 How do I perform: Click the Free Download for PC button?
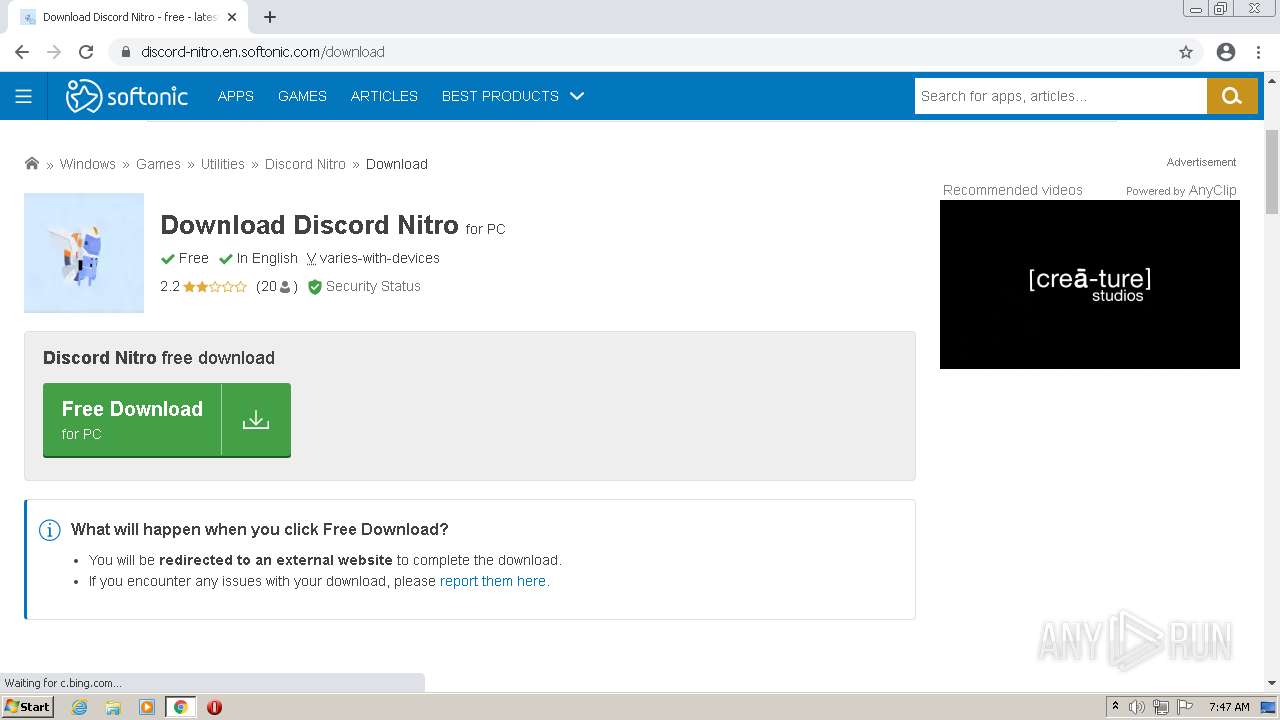pos(167,420)
